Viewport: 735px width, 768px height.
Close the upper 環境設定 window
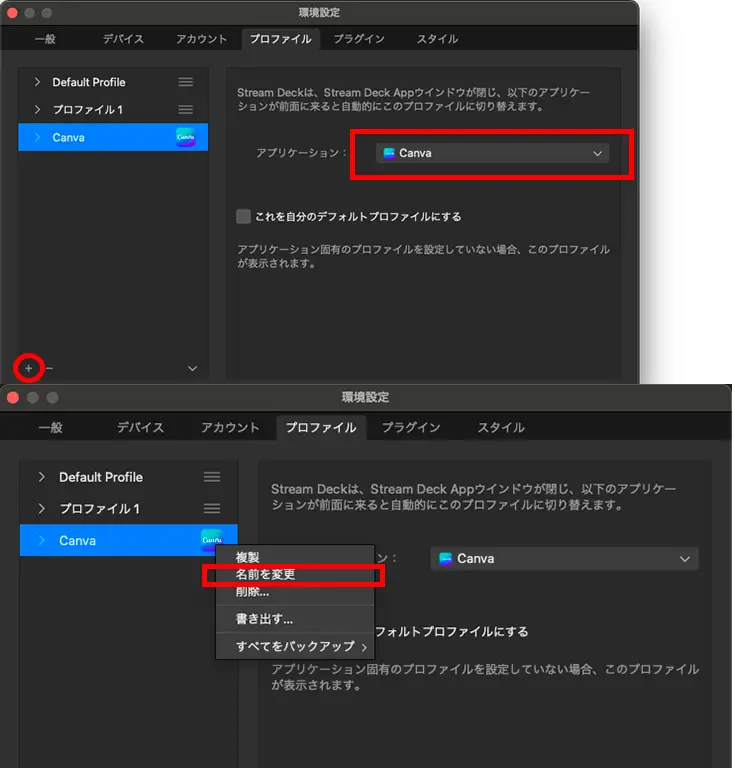[x=13, y=13]
